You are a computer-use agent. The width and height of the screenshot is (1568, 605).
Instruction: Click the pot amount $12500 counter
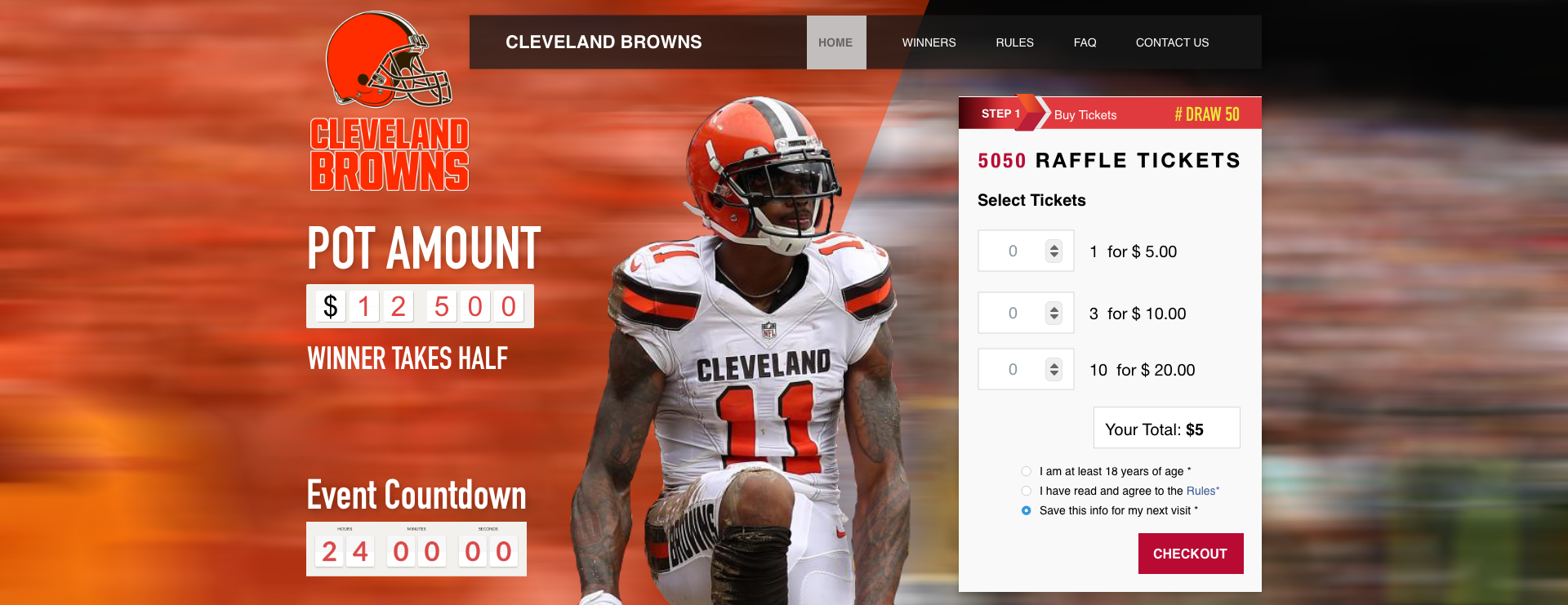(x=420, y=306)
